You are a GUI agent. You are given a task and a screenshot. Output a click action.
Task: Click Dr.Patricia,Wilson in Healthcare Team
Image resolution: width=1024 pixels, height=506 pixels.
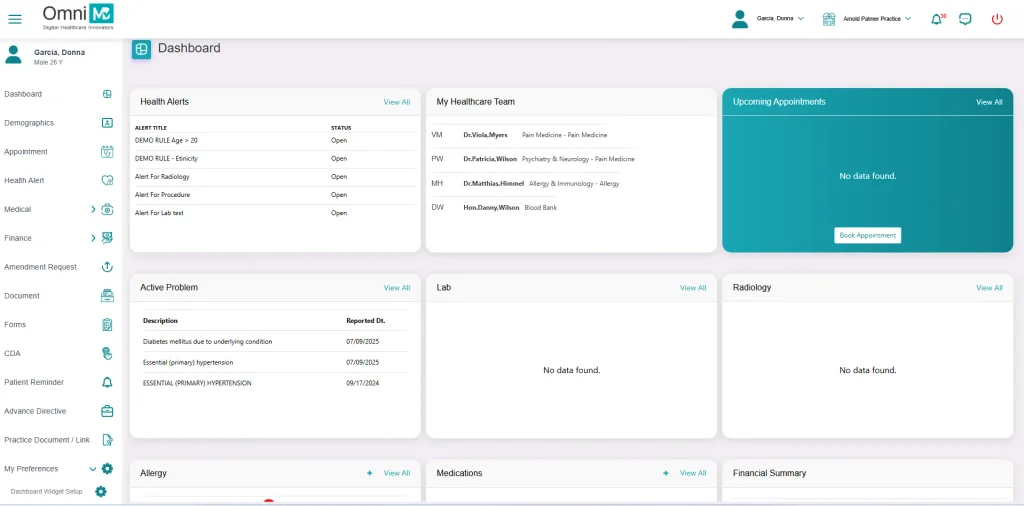click(491, 159)
